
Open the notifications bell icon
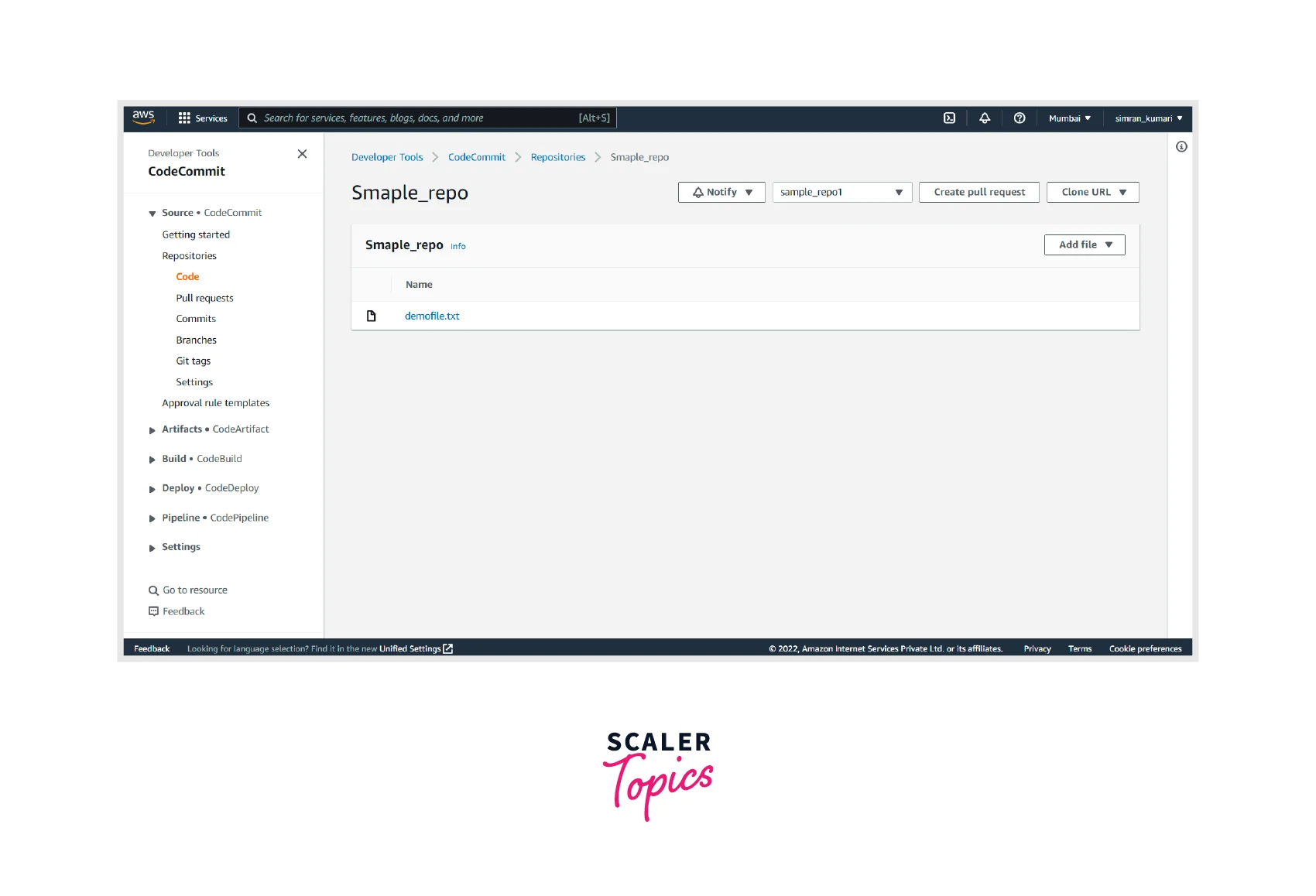pos(984,118)
